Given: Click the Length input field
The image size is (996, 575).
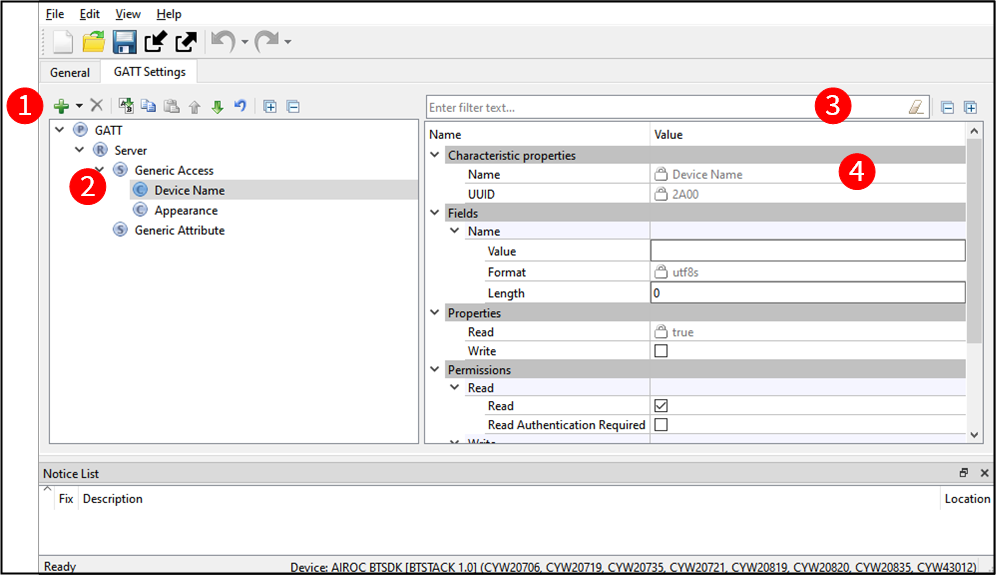Looking at the screenshot, I should tap(807, 293).
